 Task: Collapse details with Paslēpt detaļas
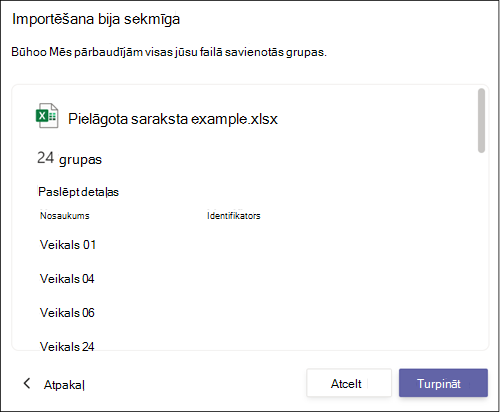[x=78, y=192]
